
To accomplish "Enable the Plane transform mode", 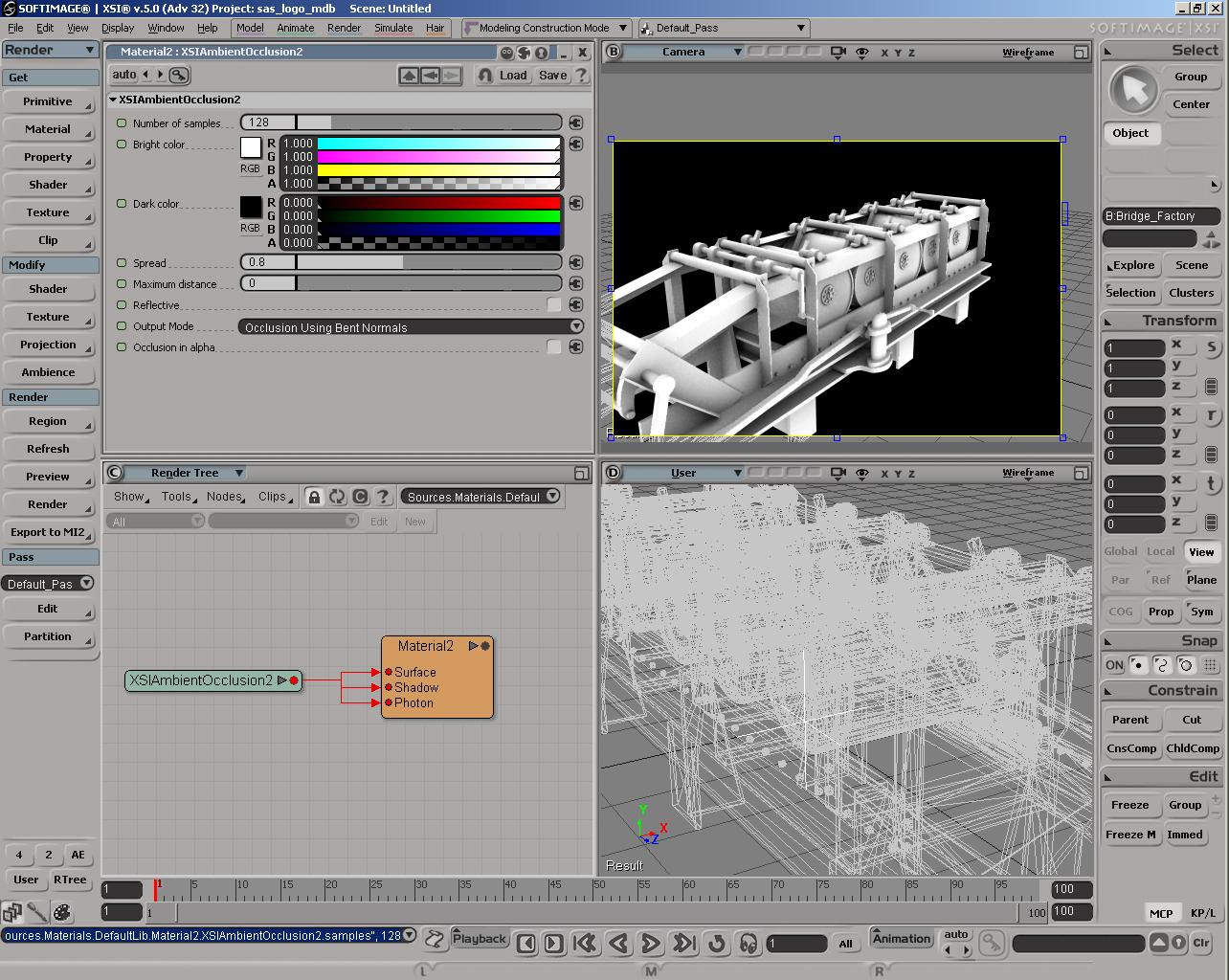I will 1201,579.
